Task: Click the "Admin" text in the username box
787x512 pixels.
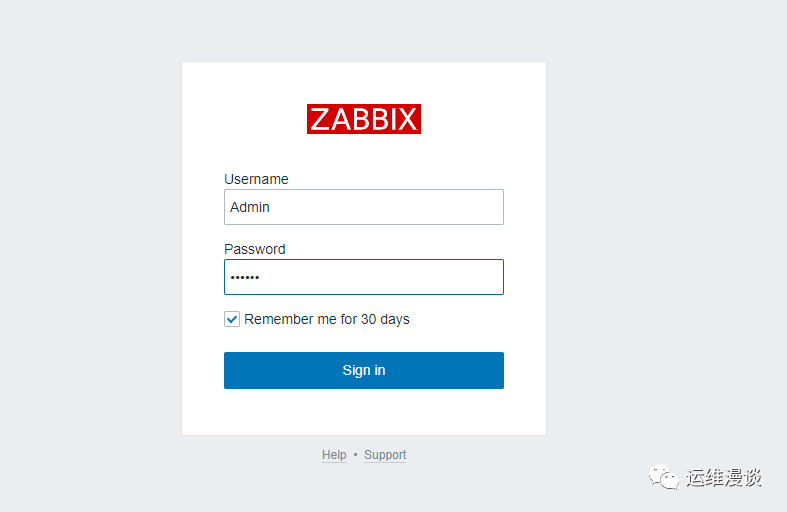Action: [250, 207]
